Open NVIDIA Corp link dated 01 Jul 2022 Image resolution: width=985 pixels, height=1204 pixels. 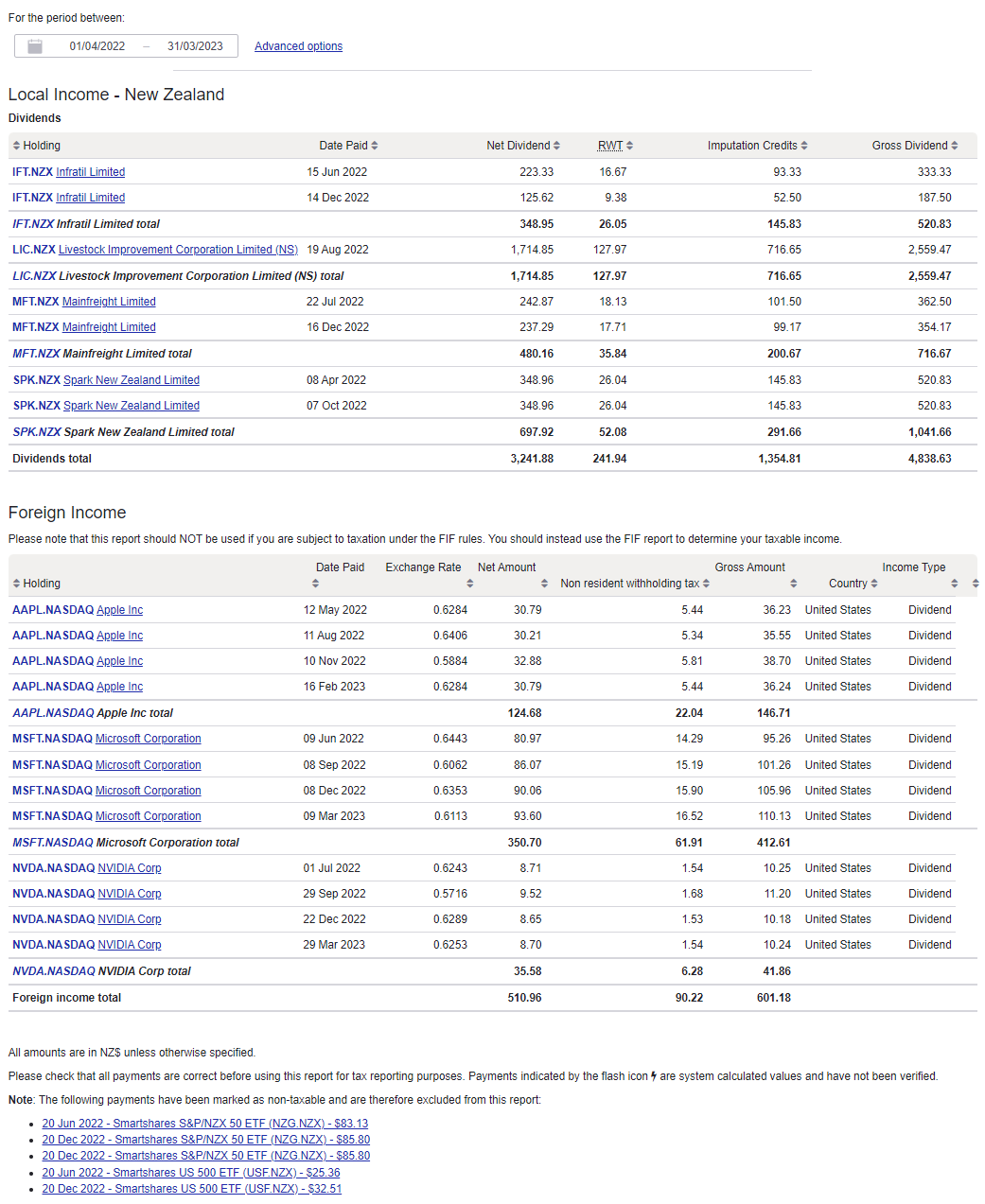point(130,868)
